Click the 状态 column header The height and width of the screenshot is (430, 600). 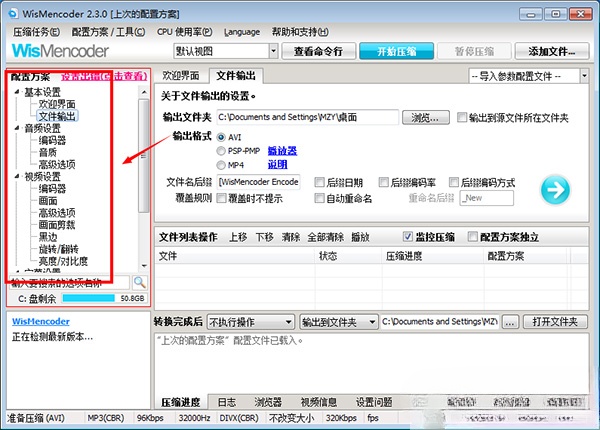tap(348, 256)
